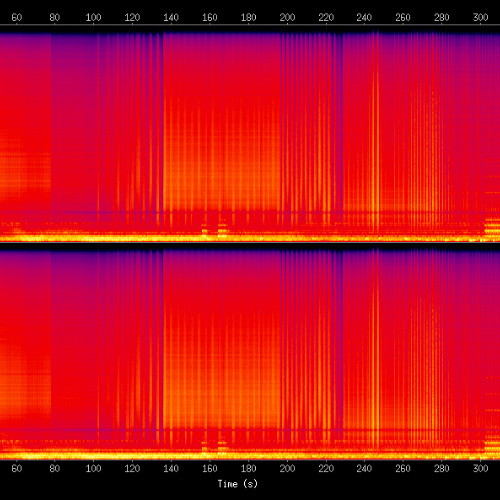This screenshot has width=500, height=500.
Task: Click the 220 marker on the top time axis
Action: click(326, 17)
